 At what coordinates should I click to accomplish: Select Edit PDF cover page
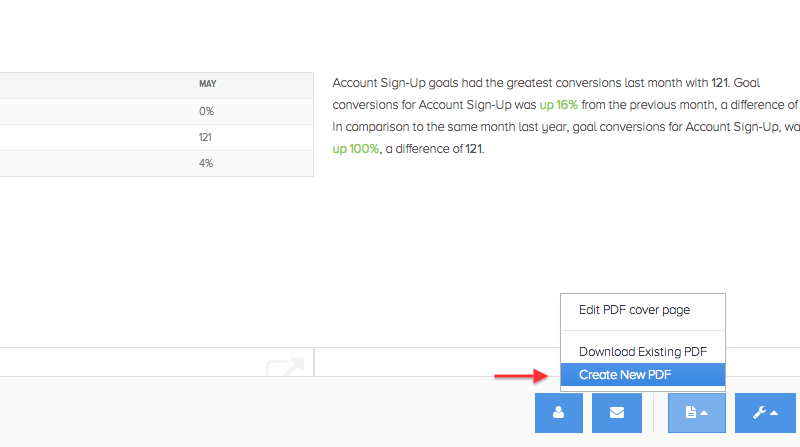pos(634,310)
